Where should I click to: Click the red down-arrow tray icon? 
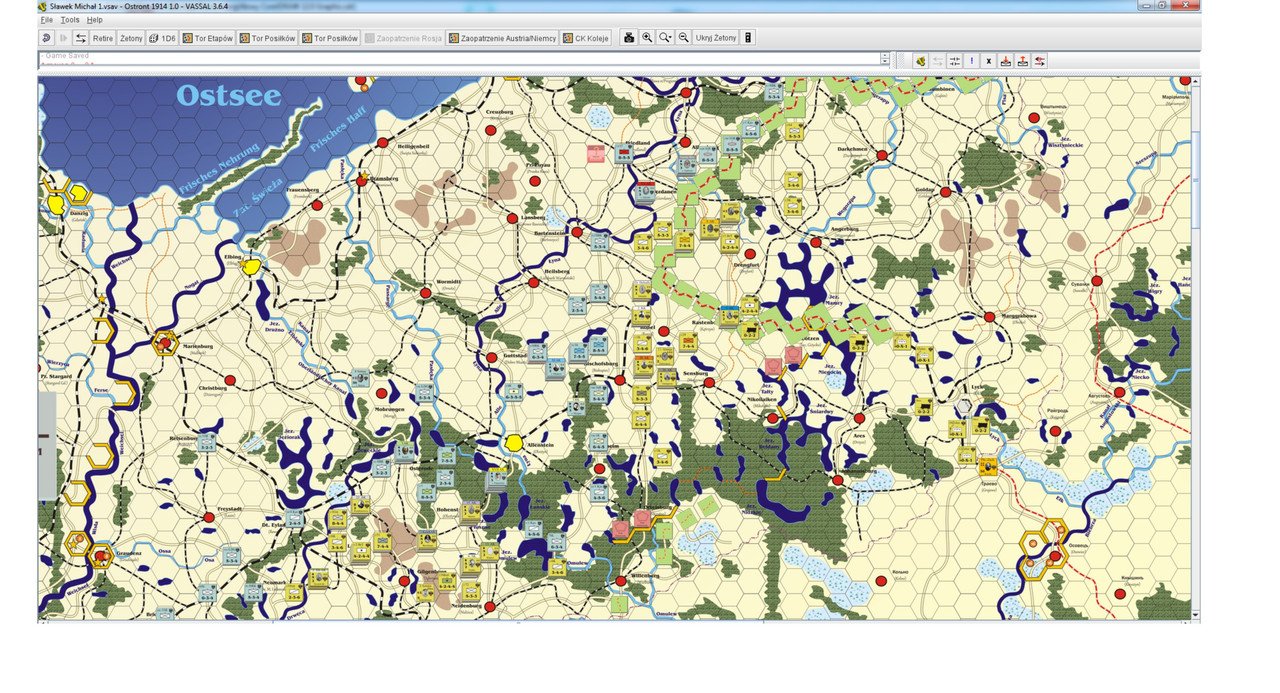coord(1006,61)
